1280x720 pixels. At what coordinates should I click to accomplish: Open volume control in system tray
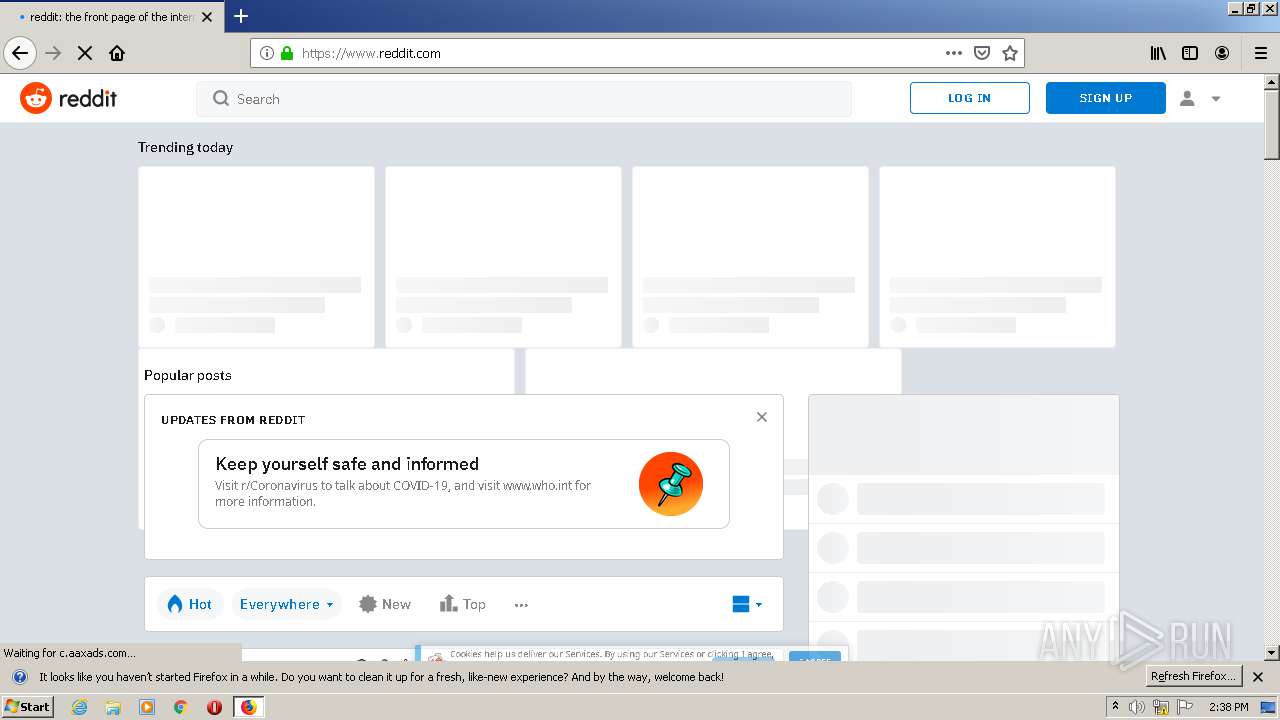(x=1137, y=707)
